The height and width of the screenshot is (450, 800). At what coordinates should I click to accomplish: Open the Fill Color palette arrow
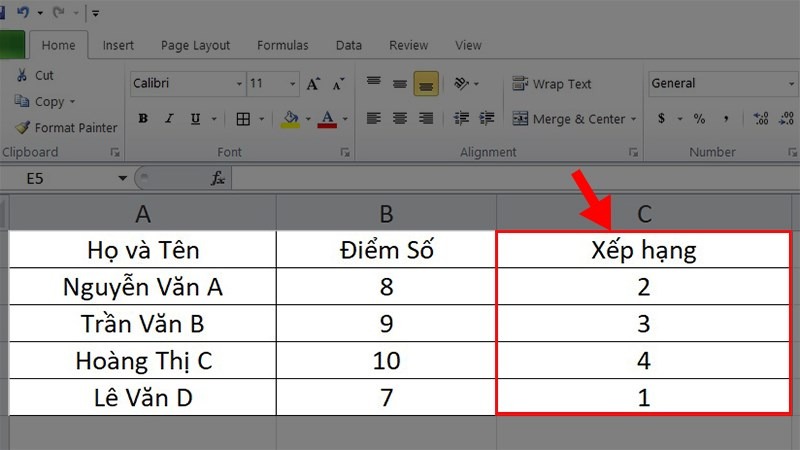click(308, 119)
